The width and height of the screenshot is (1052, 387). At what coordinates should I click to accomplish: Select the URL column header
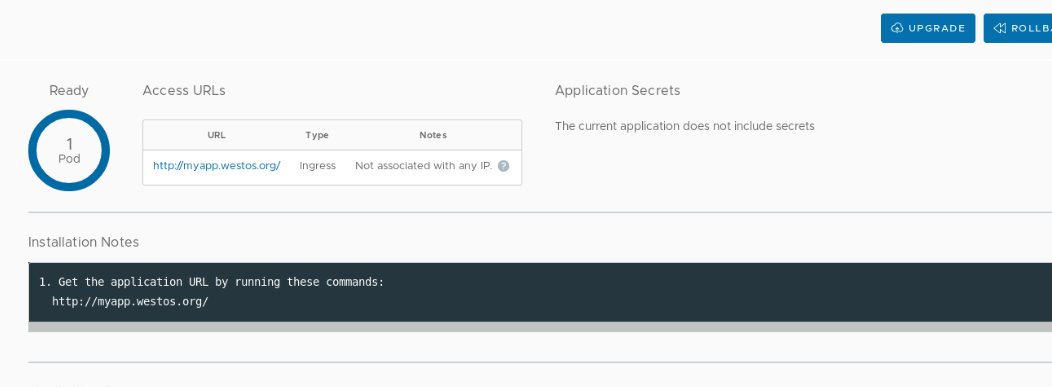217,135
